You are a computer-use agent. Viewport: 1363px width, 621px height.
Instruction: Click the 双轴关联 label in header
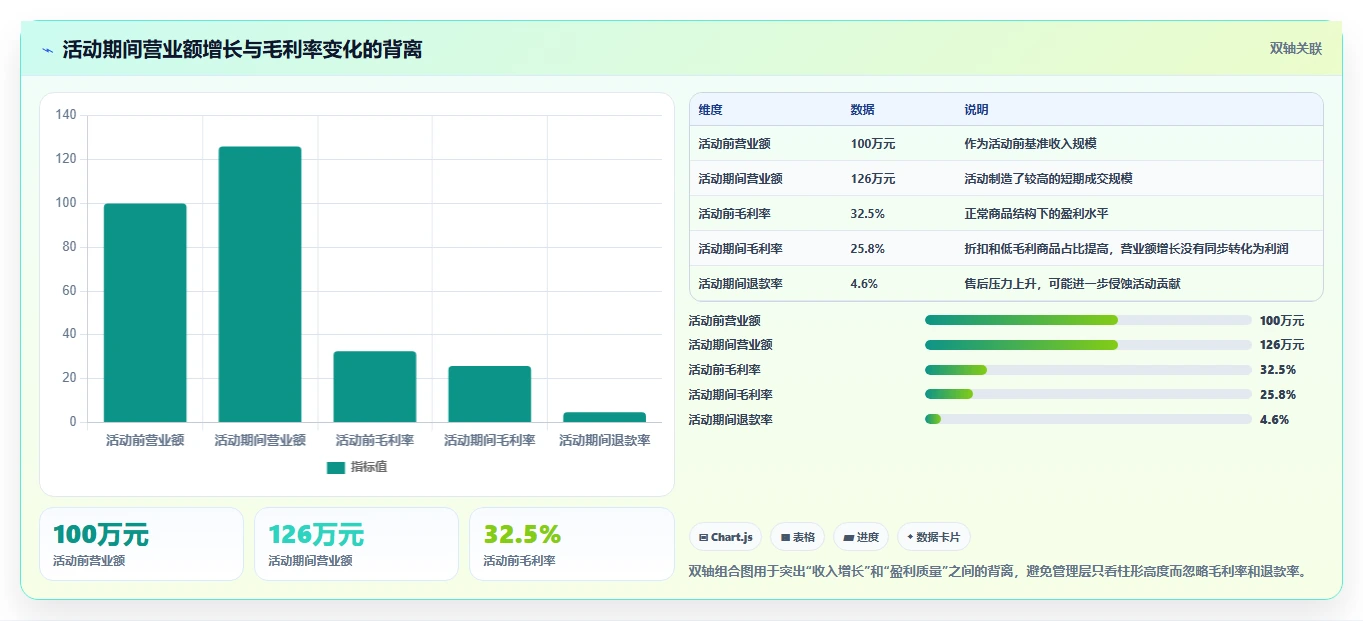pyautogui.click(x=1296, y=49)
